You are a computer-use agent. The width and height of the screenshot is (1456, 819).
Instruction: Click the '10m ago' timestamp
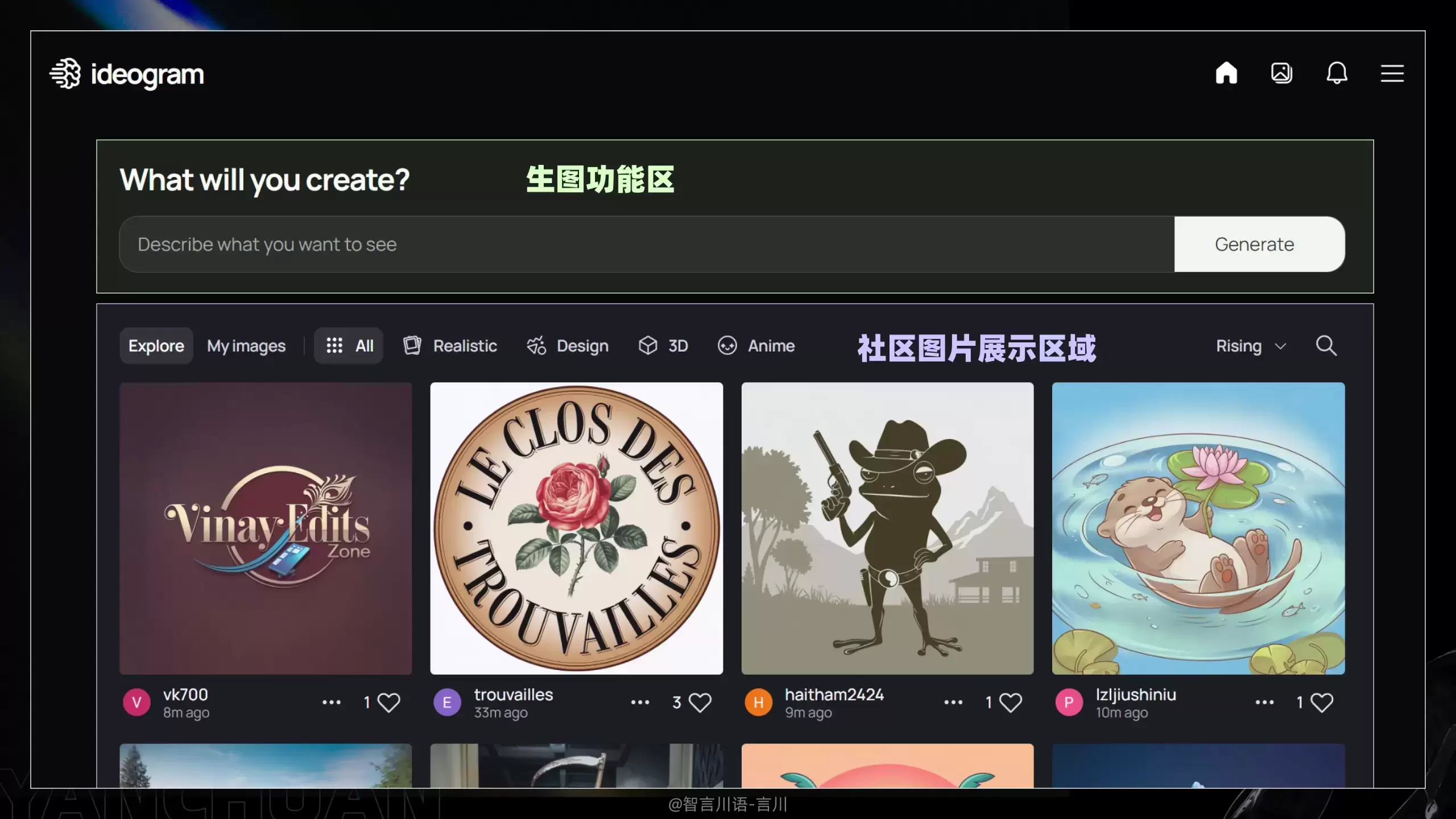point(1122,713)
